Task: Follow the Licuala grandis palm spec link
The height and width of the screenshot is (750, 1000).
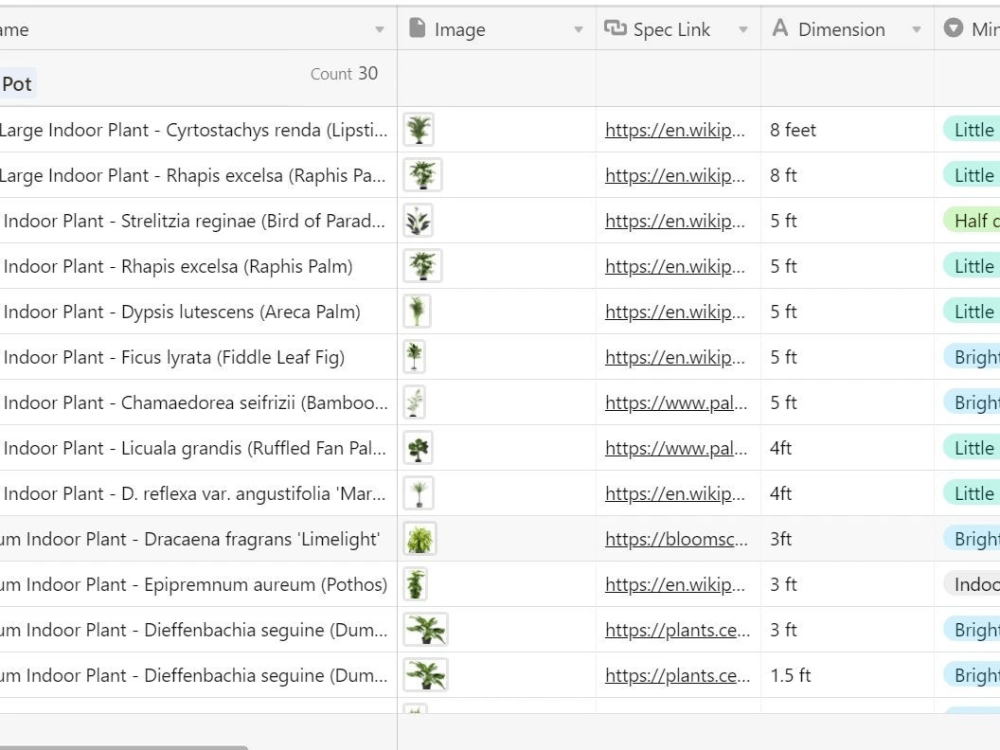Action: (676, 448)
